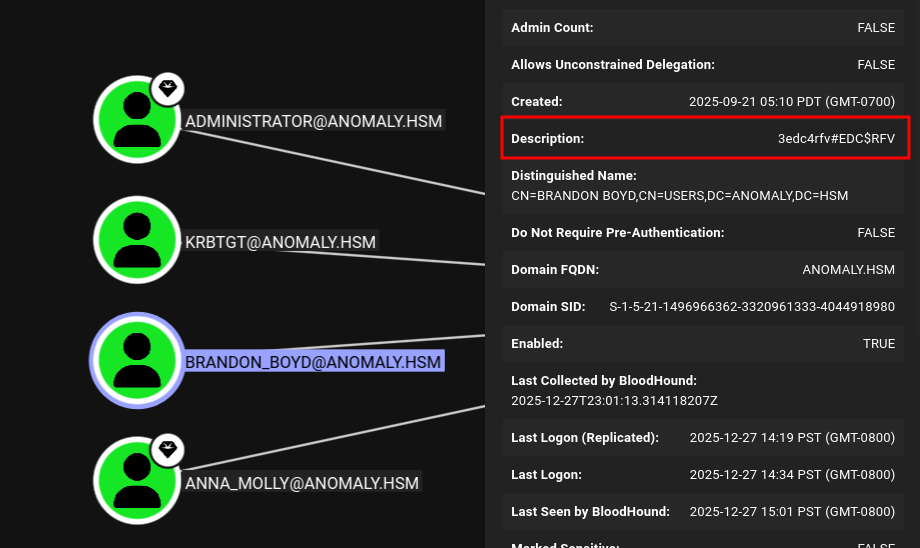The image size is (920, 548).
Task: Click the Domain FQDN value ANOMALY.HSM
Action: pos(848,269)
